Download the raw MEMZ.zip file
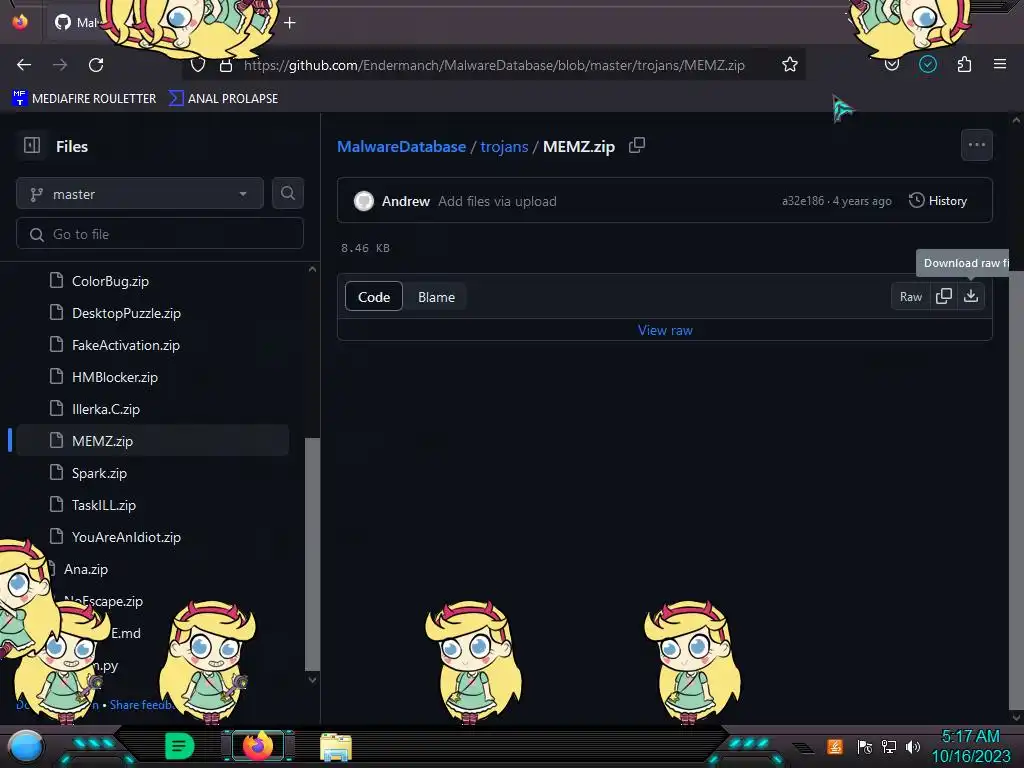The image size is (1024, 768). click(971, 296)
